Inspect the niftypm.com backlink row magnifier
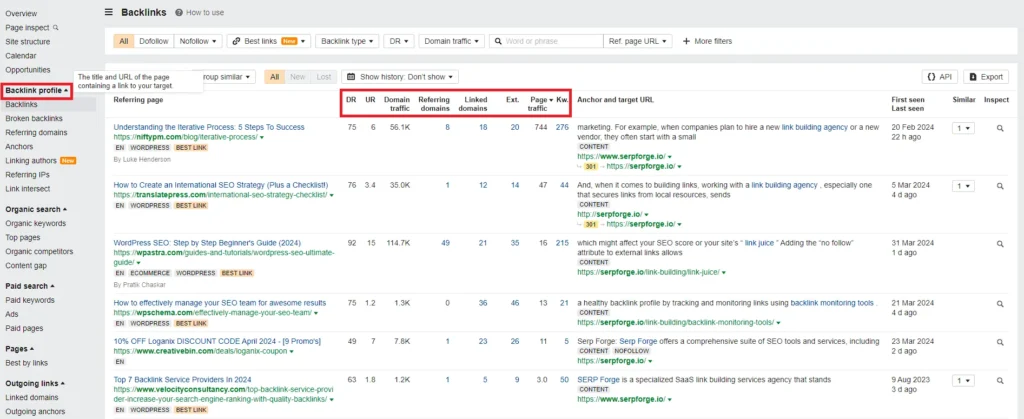Image resolution: width=1024 pixels, height=419 pixels. [1000, 129]
